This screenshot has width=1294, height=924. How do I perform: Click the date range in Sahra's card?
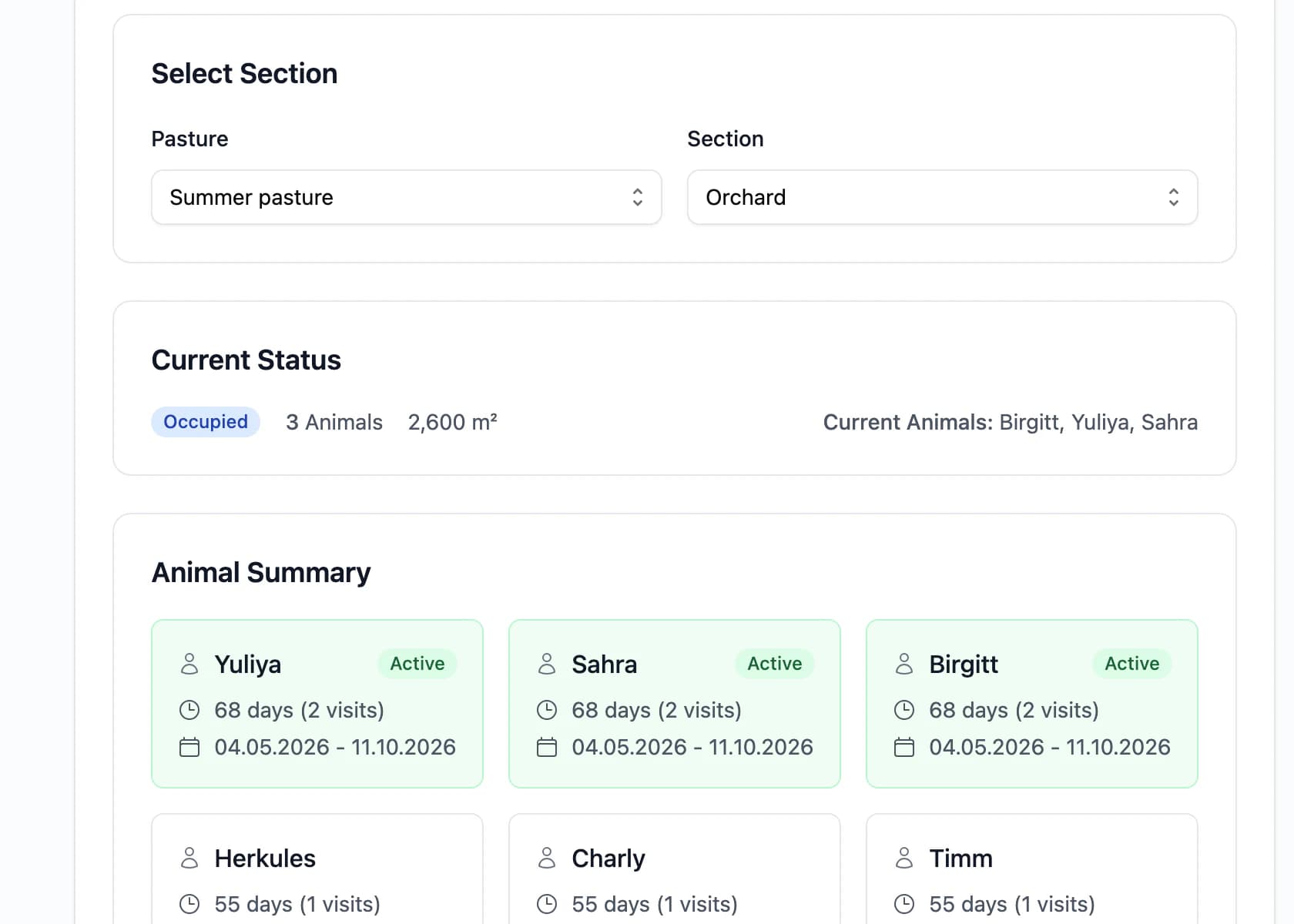pyautogui.click(x=692, y=747)
